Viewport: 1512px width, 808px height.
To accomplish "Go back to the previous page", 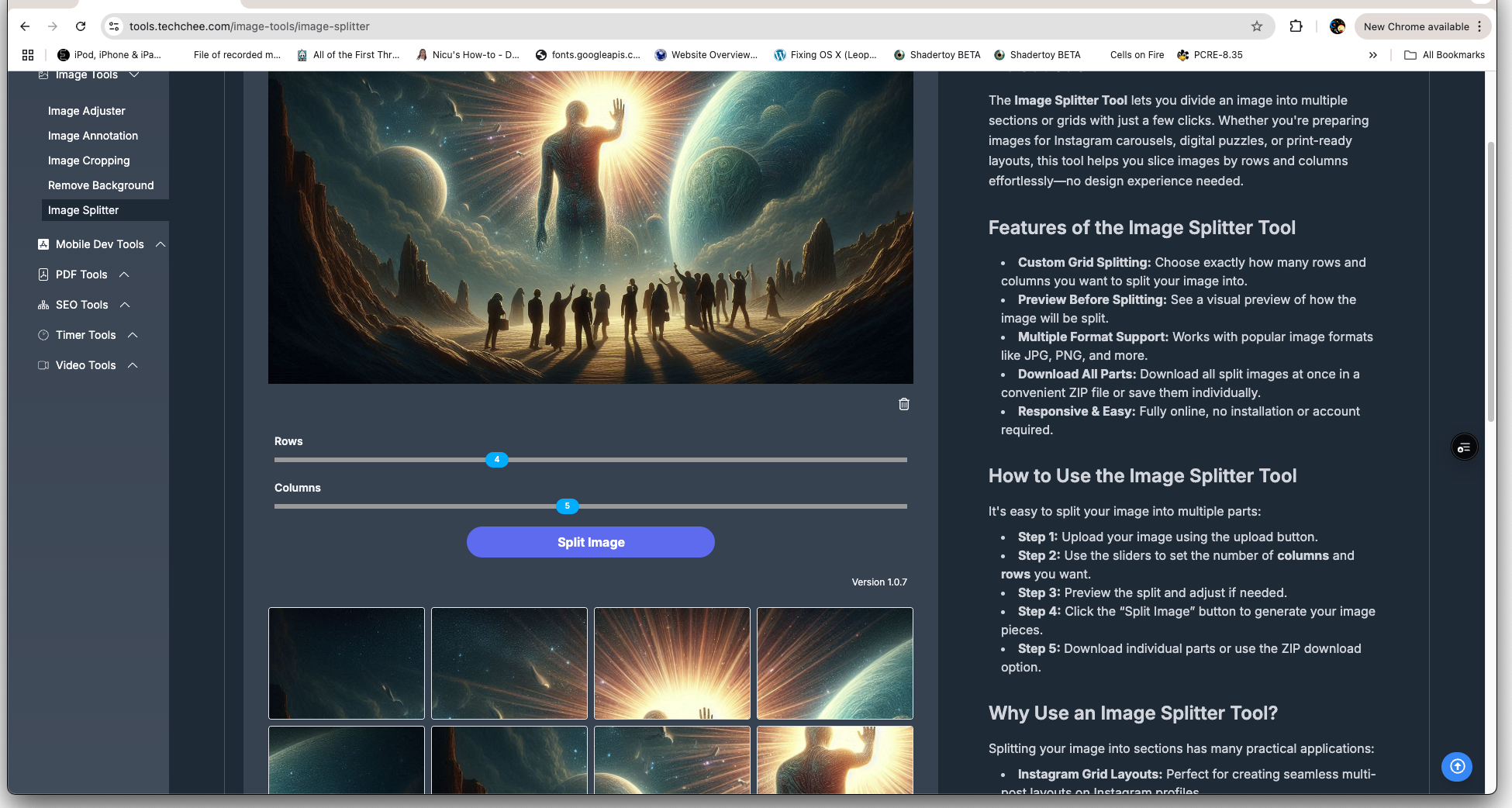I will click(x=25, y=26).
